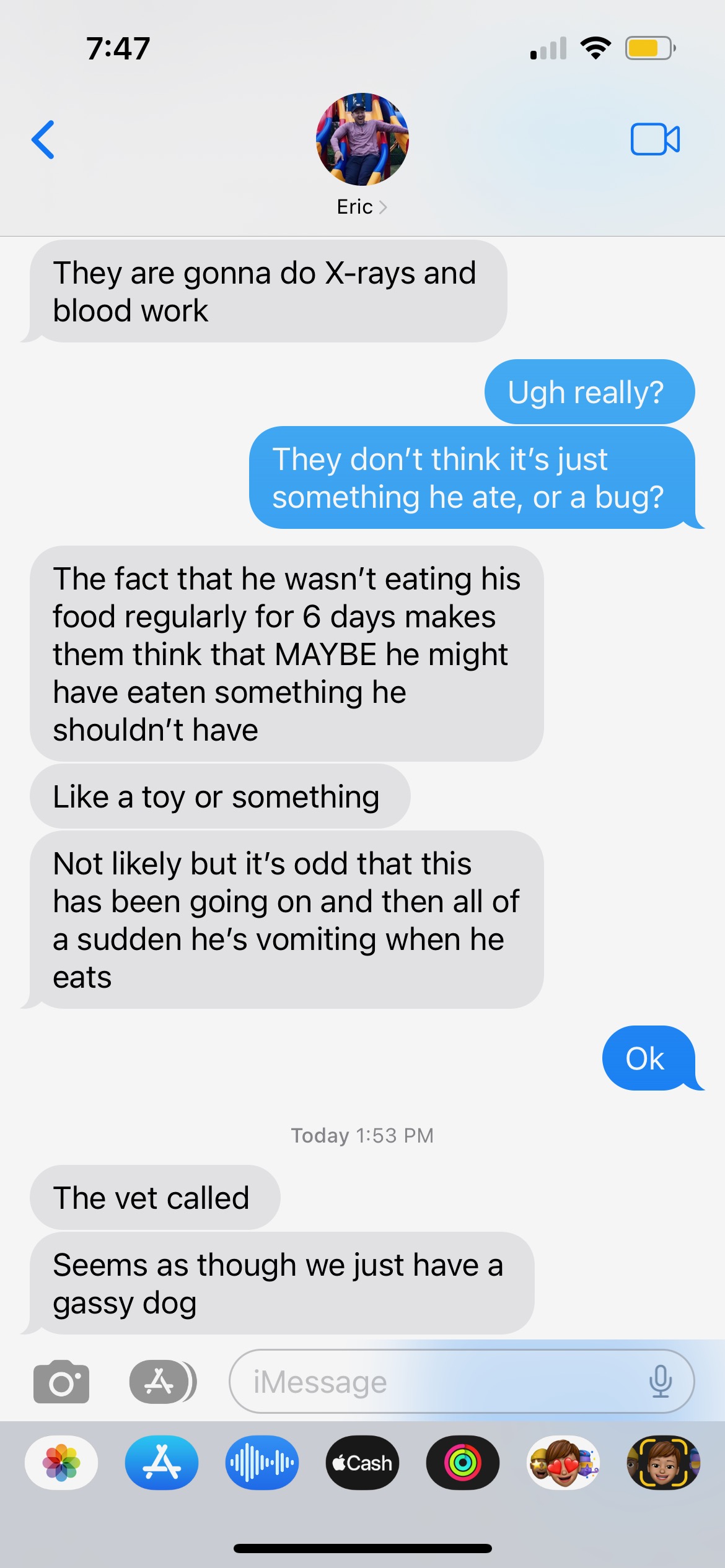Start a FaceTime video call
The width and height of the screenshot is (725, 1568).
(655, 139)
